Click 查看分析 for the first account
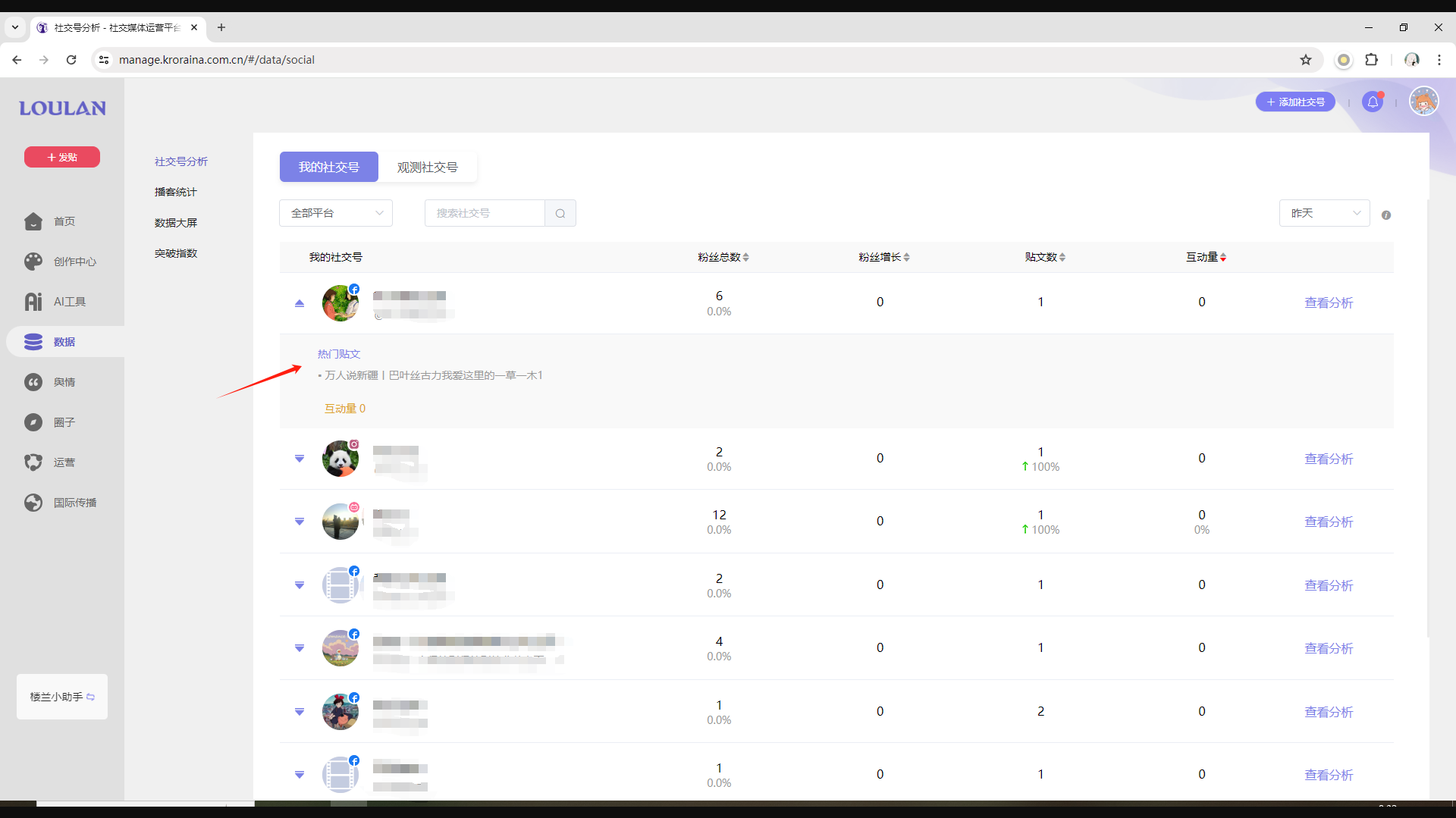The height and width of the screenshot is (818, 1456). [1329, 302]
